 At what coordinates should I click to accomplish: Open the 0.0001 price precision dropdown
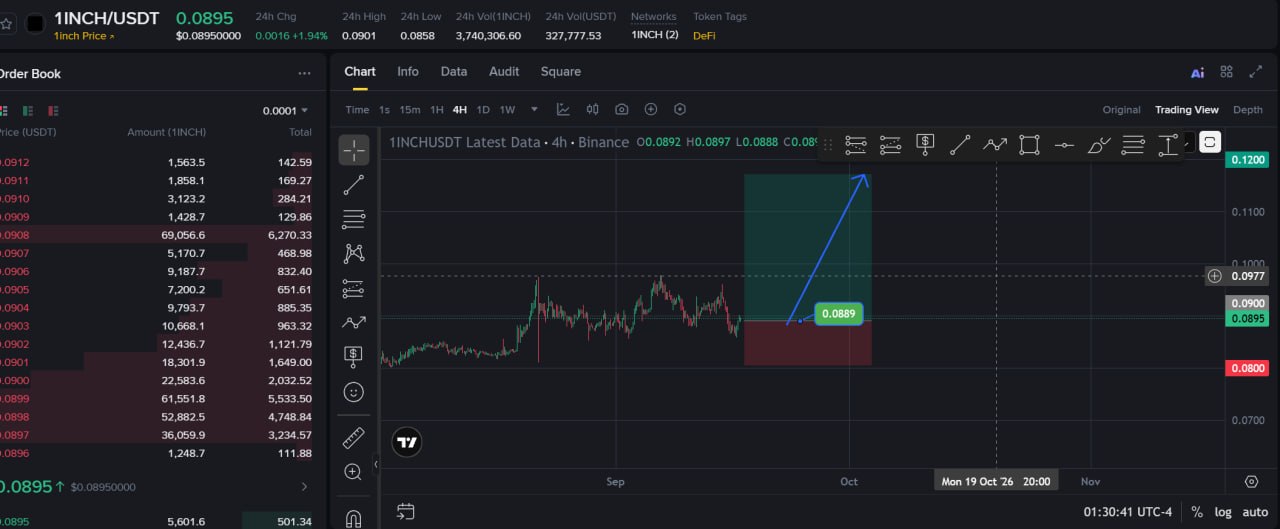point(285,110)
